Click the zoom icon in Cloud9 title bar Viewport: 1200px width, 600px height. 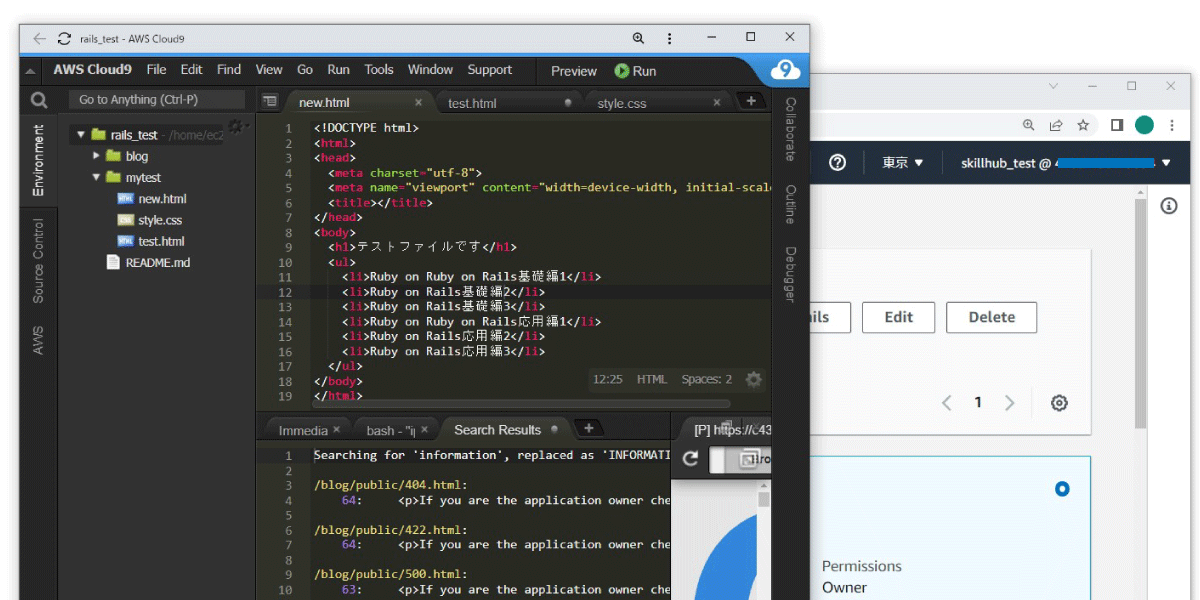pyautogui.click(x=638, y=38)
